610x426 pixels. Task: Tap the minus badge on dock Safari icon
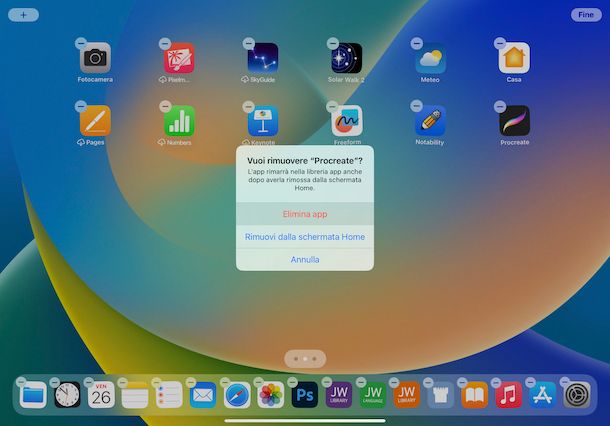(x=225, y=382)
